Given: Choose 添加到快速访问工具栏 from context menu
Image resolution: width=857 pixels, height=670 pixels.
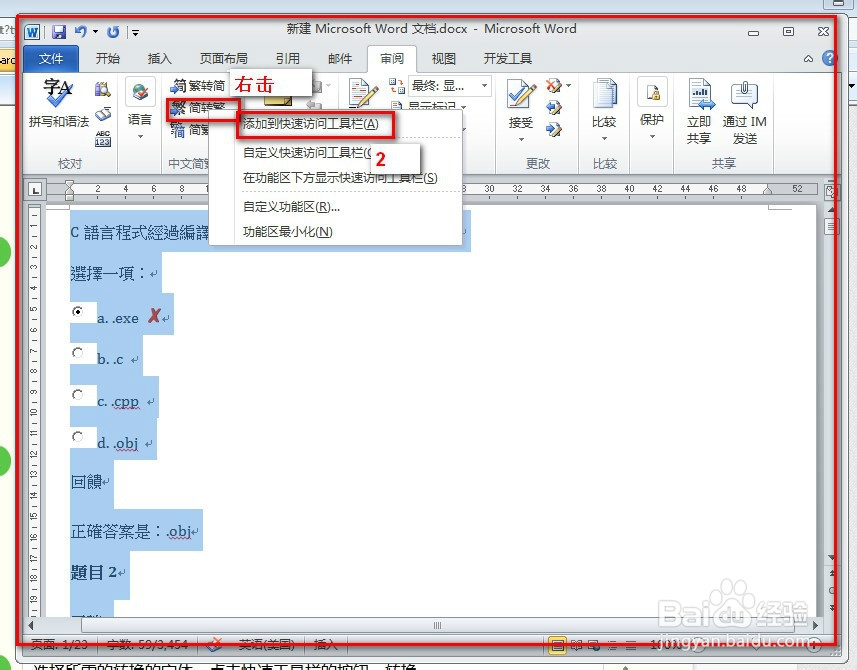Looking at the screenshot, I should point(311,125).
